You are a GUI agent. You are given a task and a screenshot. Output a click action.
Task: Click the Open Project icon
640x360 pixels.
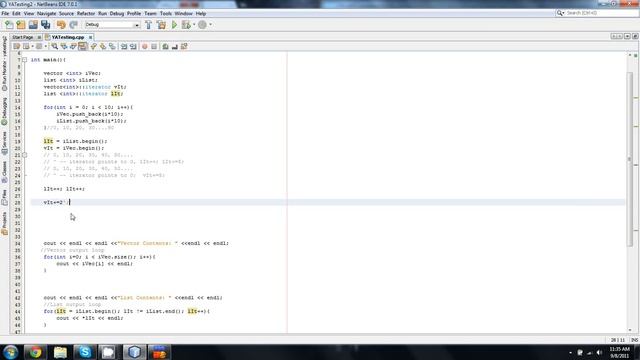coord(33,25)
